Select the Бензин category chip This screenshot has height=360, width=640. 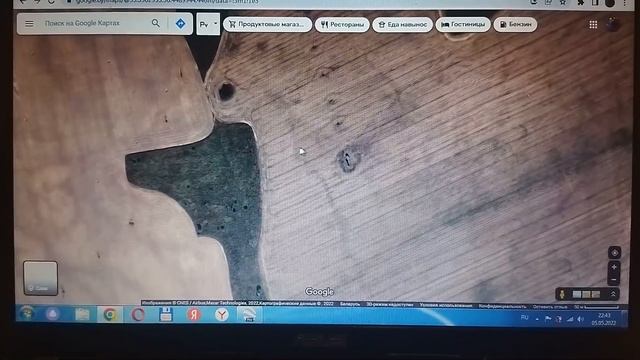[515, 24]
